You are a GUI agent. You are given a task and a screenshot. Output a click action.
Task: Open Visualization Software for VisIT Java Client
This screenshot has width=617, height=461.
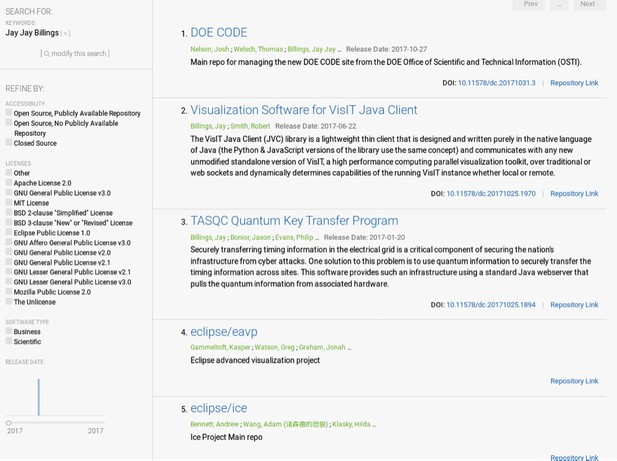(304, 110)
